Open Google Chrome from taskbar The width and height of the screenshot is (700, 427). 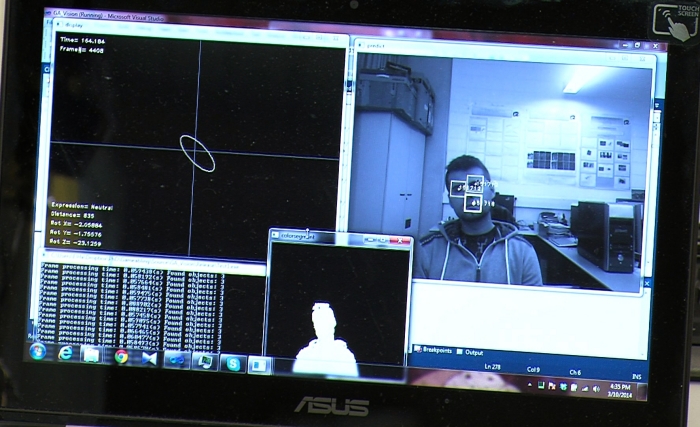click(x=122, y=356)
